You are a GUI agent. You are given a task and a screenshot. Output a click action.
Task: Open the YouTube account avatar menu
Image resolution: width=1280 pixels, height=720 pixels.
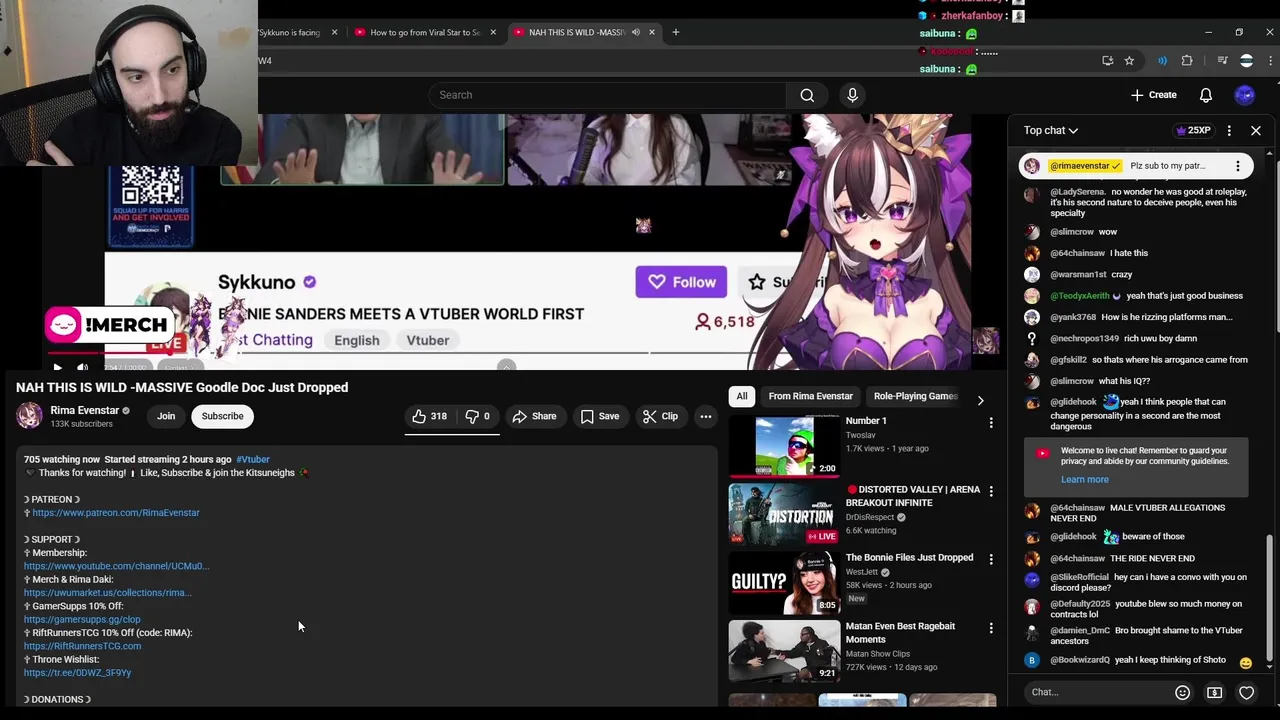(x=1245, y=95)
